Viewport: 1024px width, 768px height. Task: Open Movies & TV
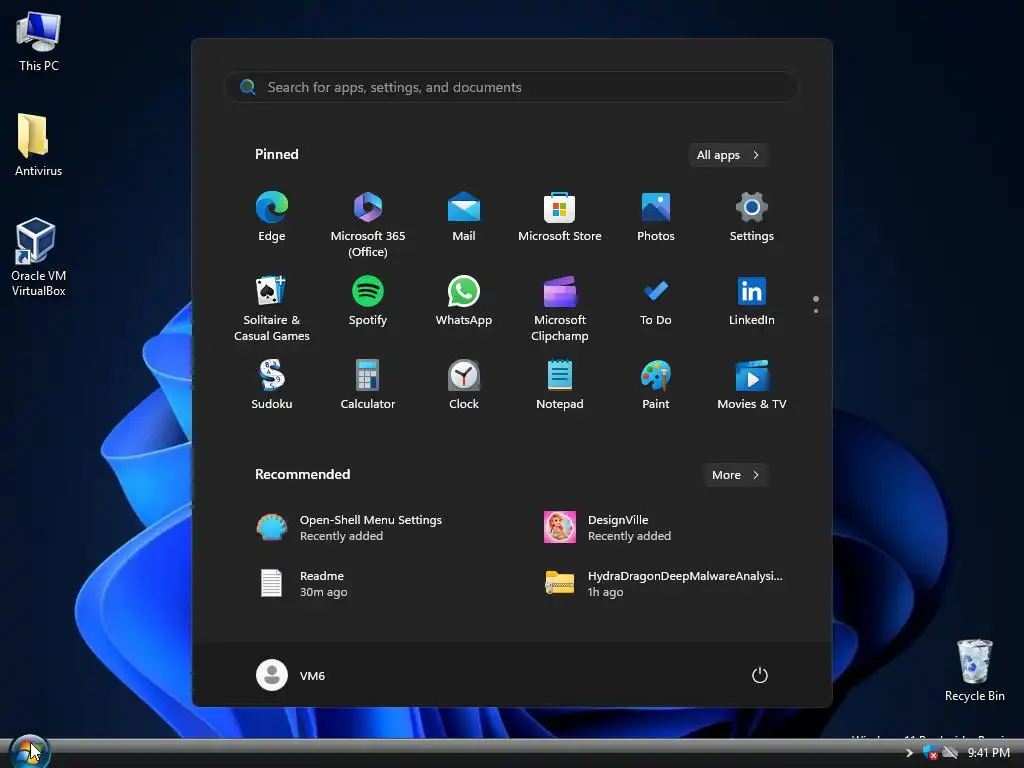click(x=752, y=385)
